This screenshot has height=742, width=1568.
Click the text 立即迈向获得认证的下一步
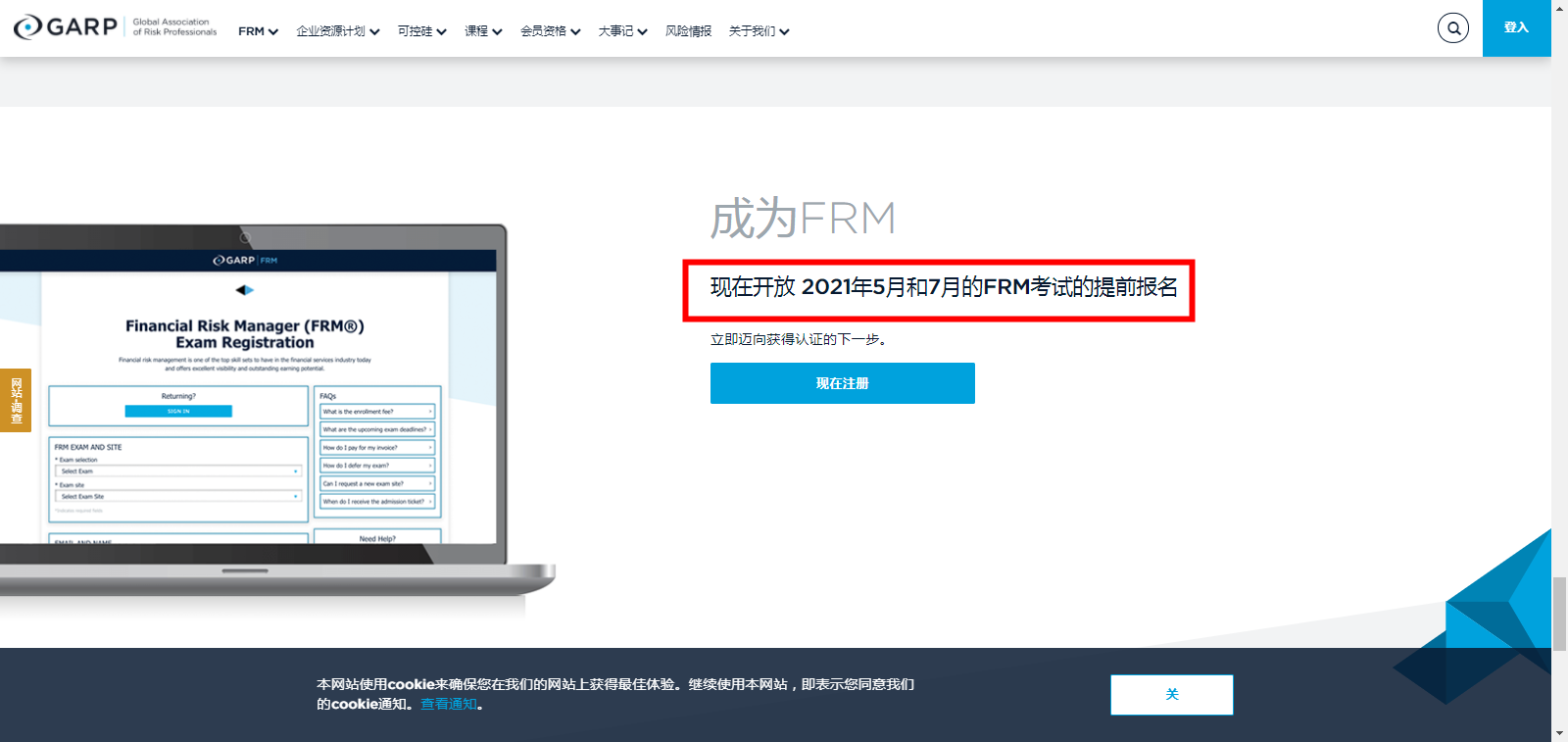click(798, 339)
